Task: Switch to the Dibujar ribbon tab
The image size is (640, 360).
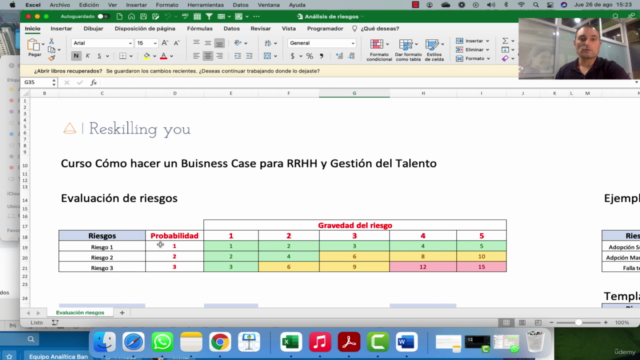Action: click(x=93, y=29)
